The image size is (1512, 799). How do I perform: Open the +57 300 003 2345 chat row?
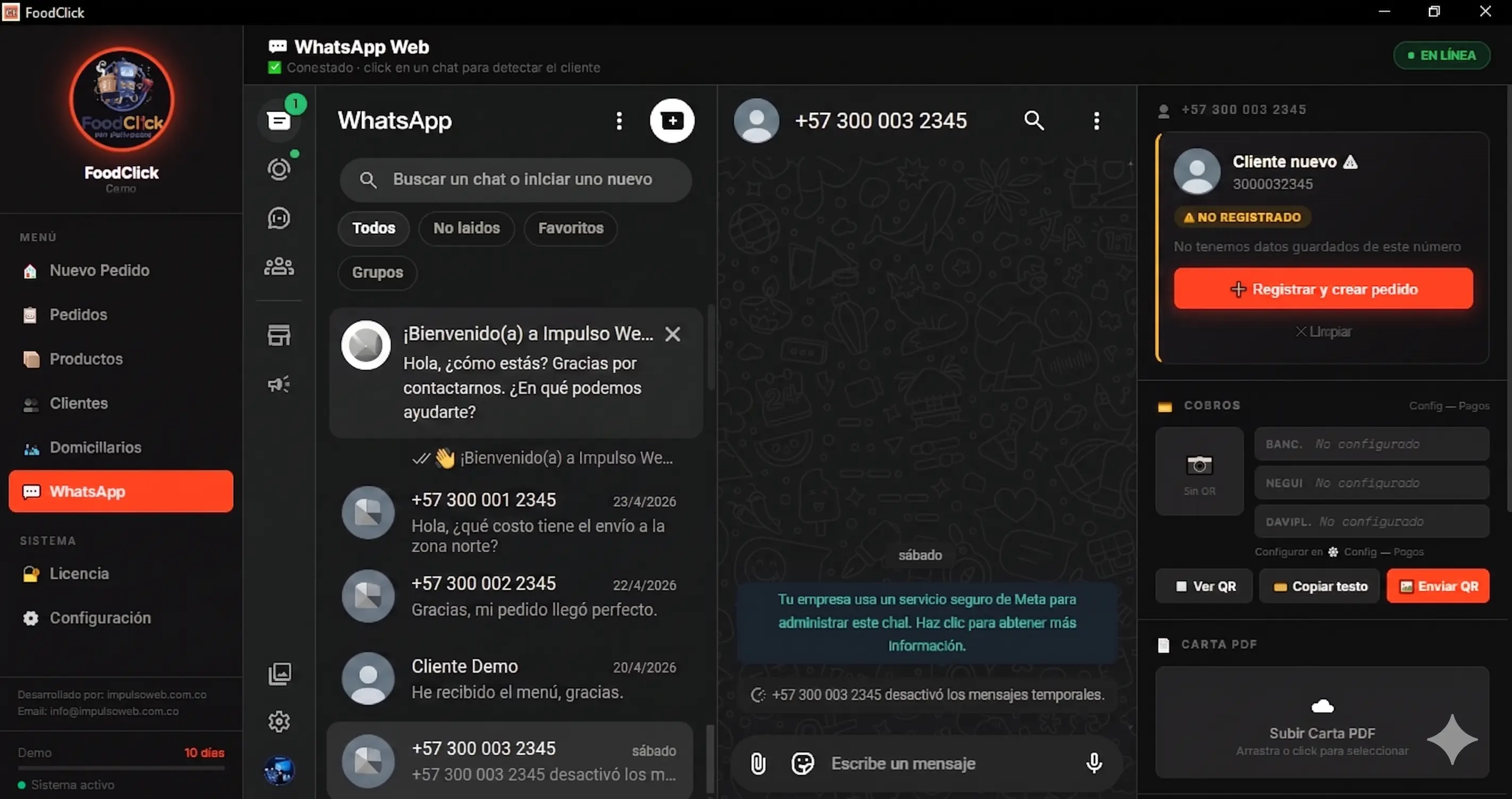pyautogui.click(x=511, y=761)
